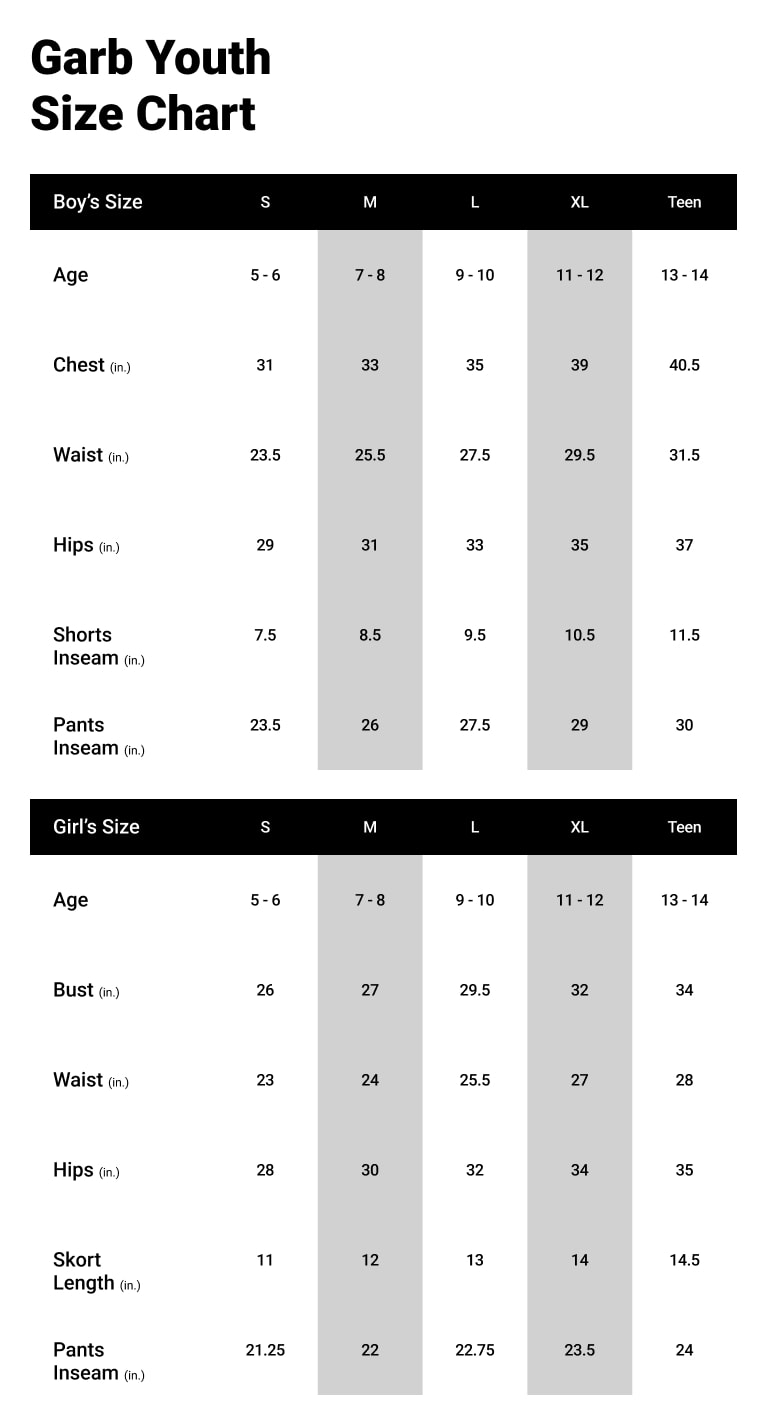Click the Girl's Size header label
Screen dimensions: 767x1425
pos(96,827)
